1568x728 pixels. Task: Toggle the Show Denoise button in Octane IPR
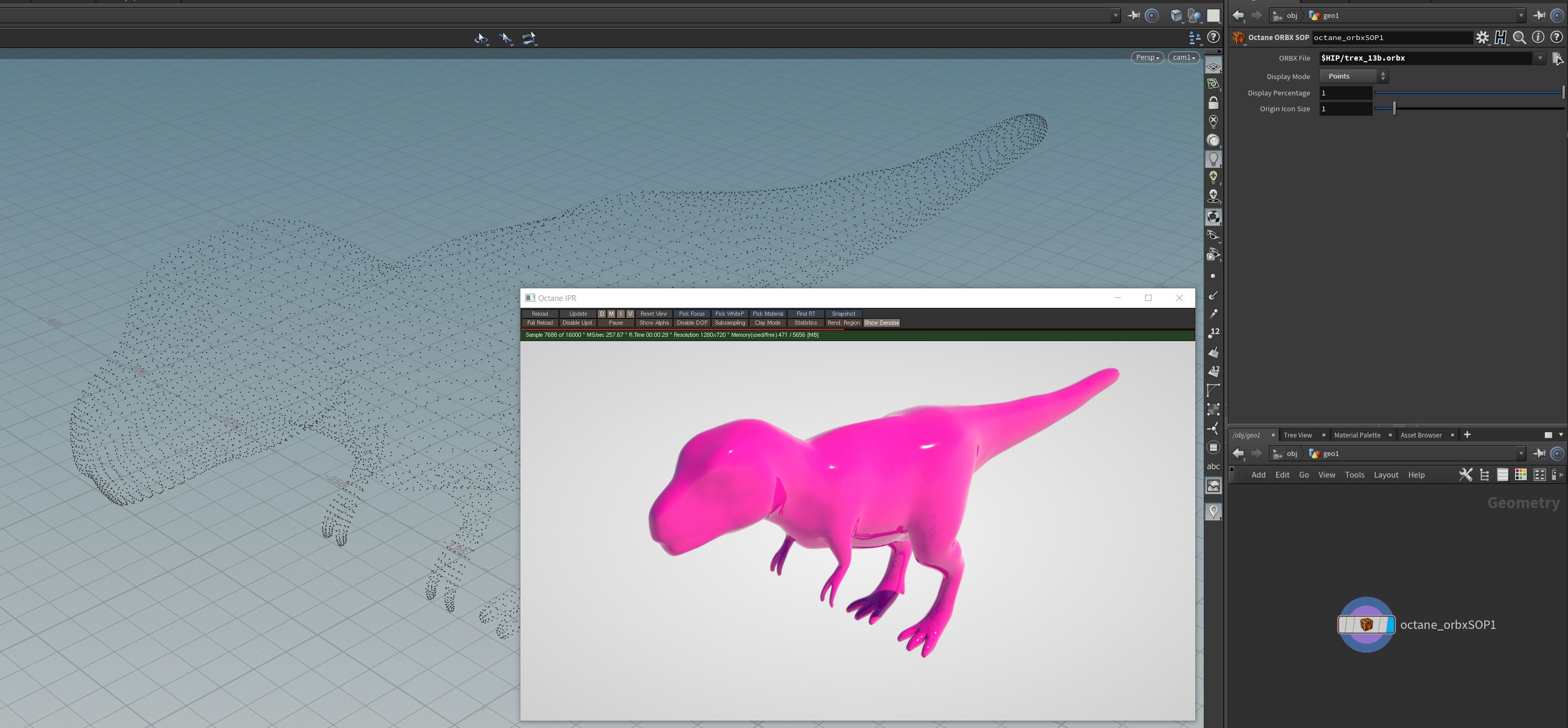(x=881, y=323)
